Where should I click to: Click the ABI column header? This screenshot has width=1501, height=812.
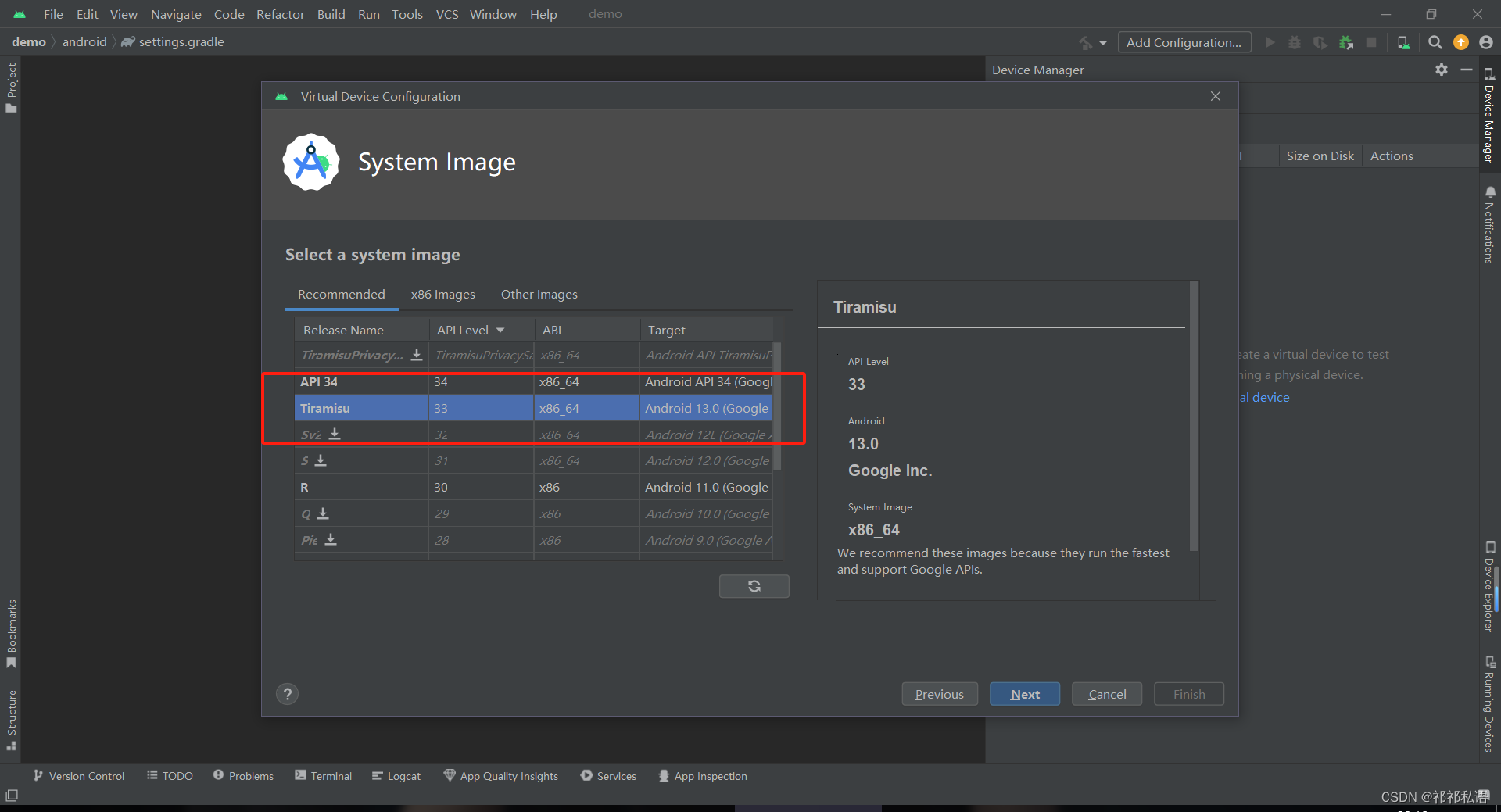click(x=586, y=330)
